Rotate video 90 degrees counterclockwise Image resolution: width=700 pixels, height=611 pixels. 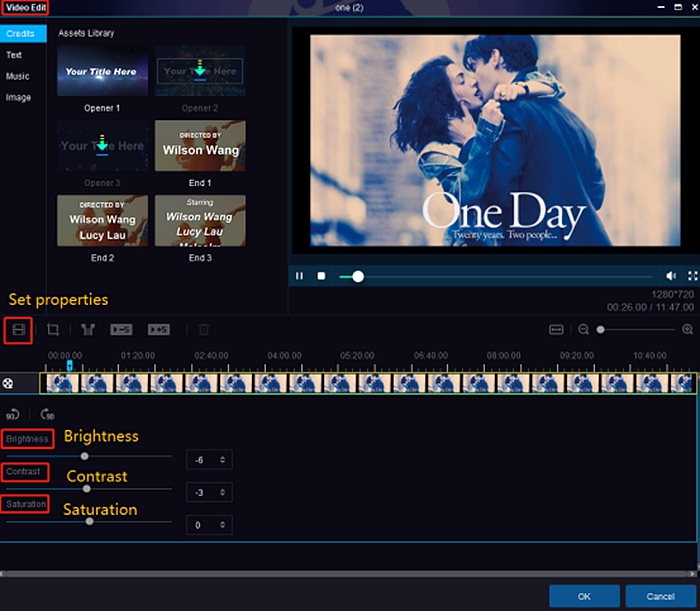tap(13, 414)
